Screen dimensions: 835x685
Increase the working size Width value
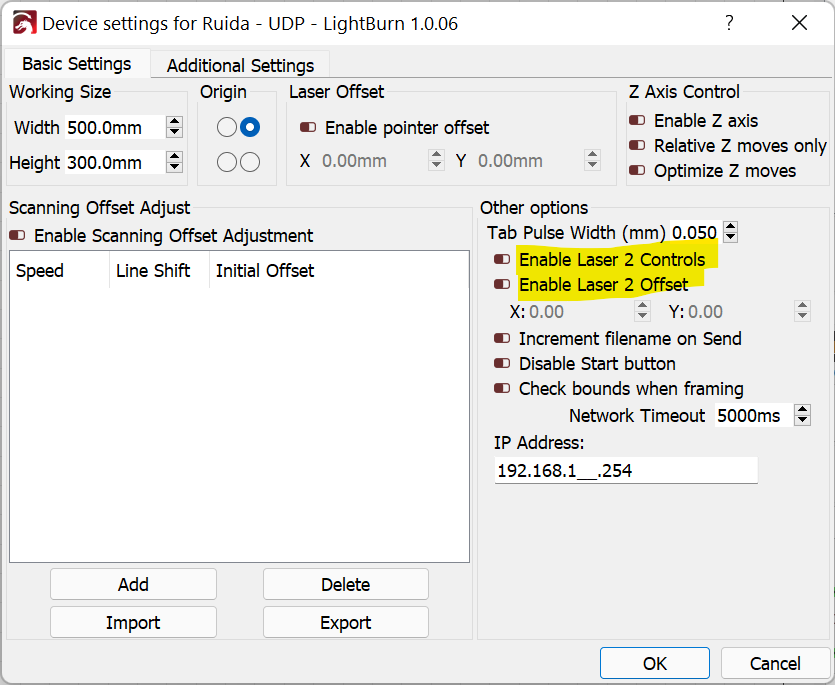174,122
